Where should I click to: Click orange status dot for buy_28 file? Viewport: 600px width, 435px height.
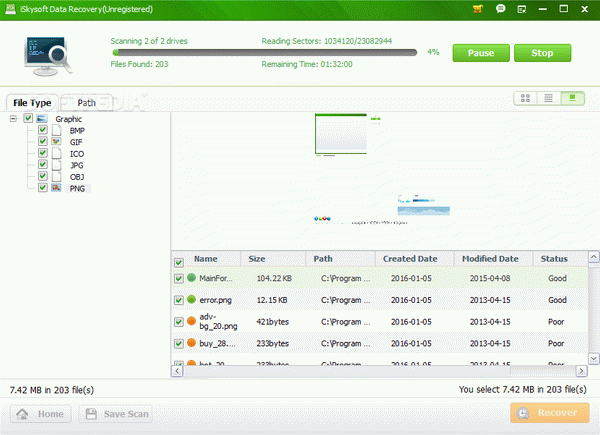coord(192,343)
